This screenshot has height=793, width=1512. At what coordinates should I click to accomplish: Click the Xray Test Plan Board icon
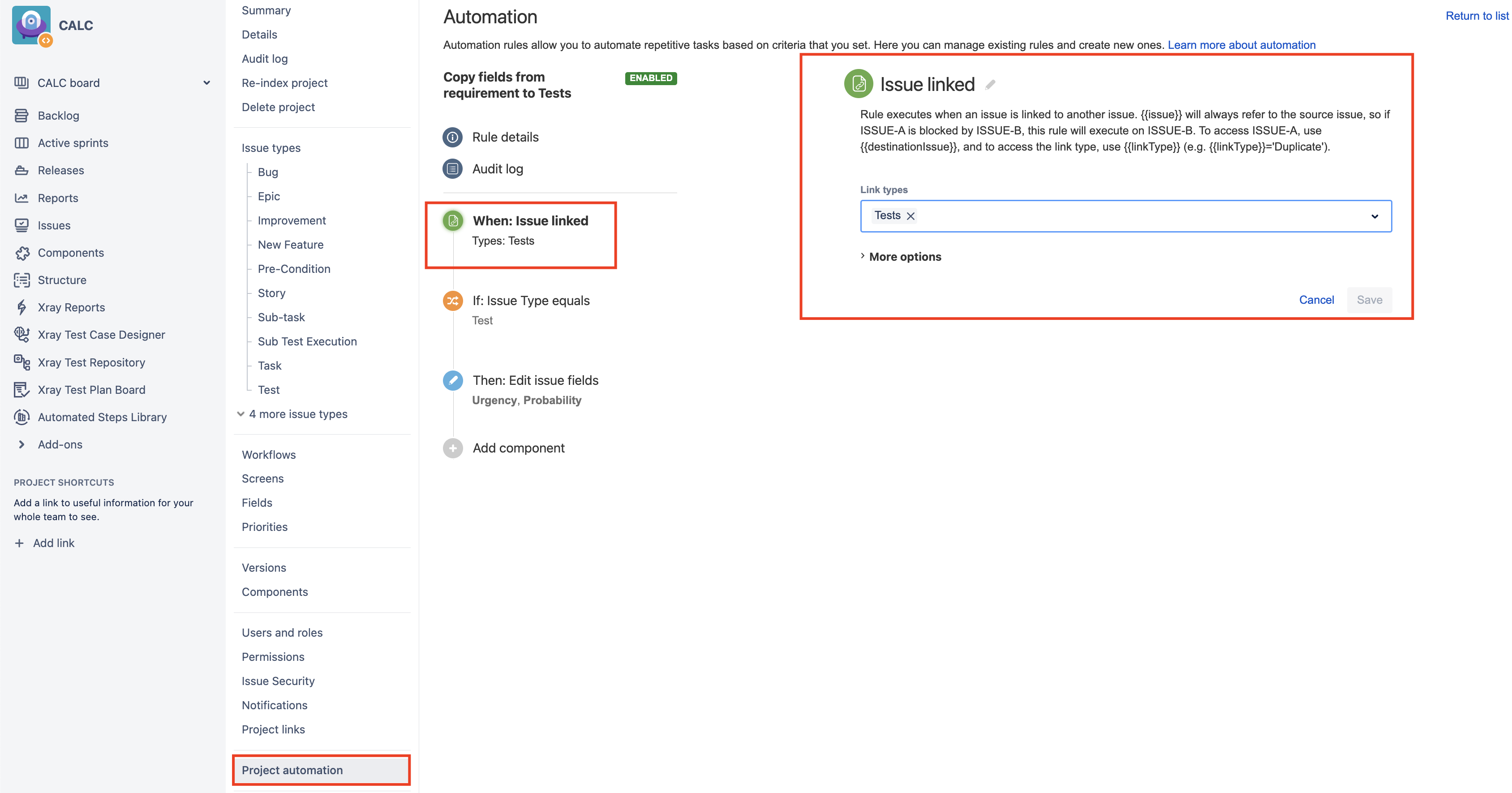coord(21,390)
